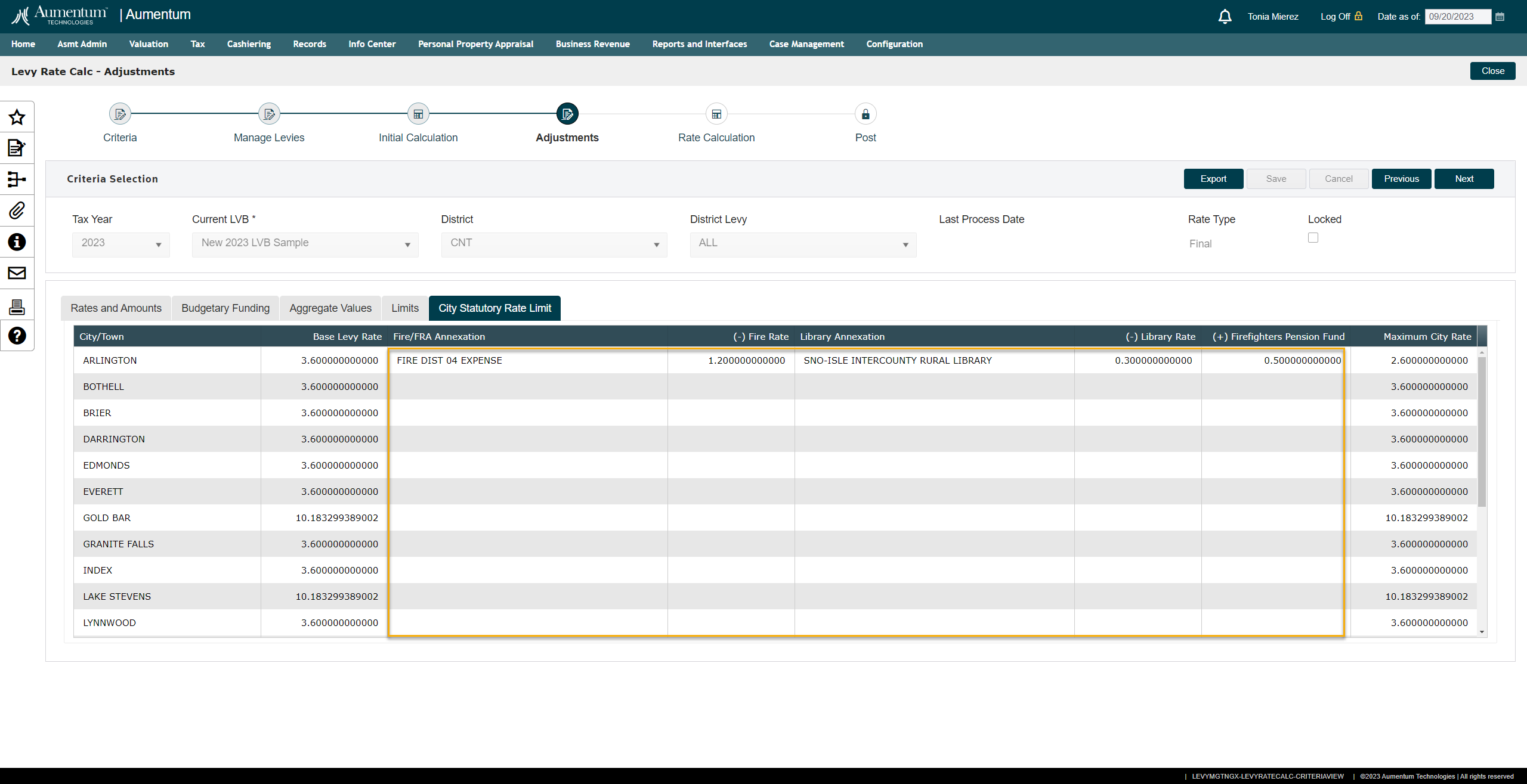This screenshot has width=1527, height=784.
Task: Open the workflow hierarchy sidebar icon
Action: (x=17, y=179)
